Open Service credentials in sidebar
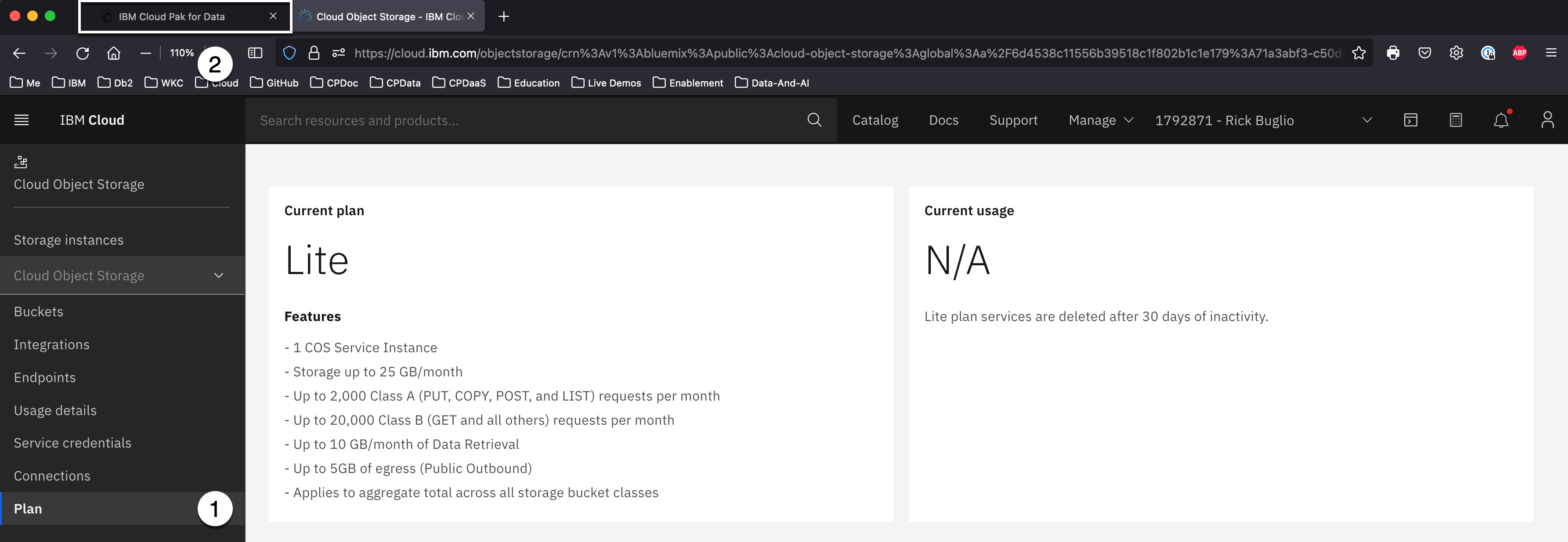Screen dimensions: 1568x542 (x=72, y=443)
